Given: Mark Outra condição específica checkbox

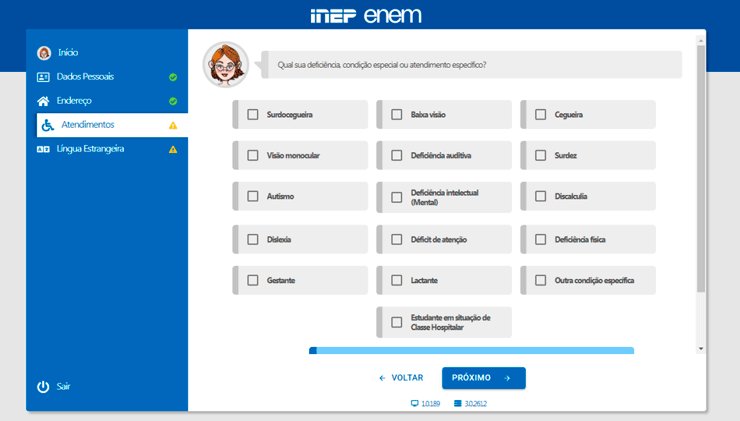Looking at the screenshot, I should pos(541,280).
